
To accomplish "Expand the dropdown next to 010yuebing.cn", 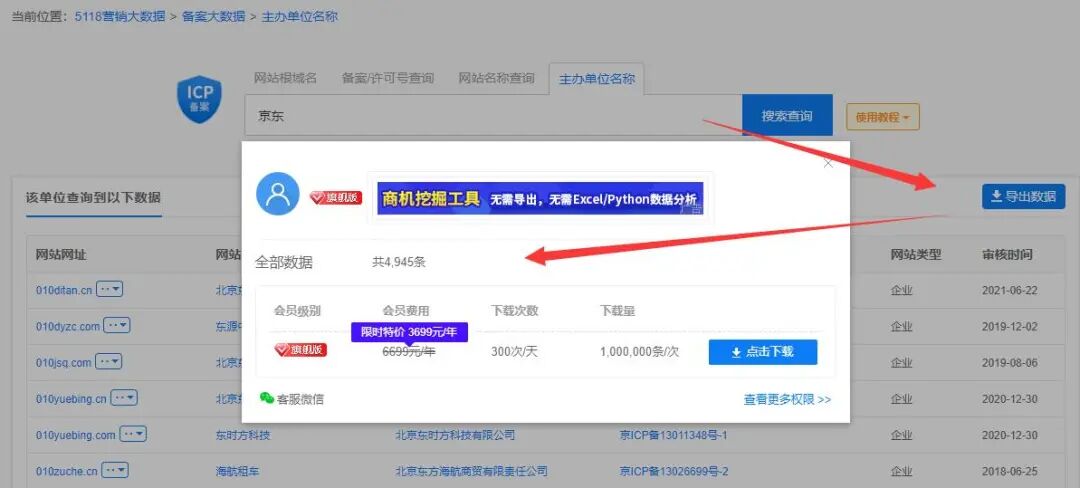I will 125,398.
